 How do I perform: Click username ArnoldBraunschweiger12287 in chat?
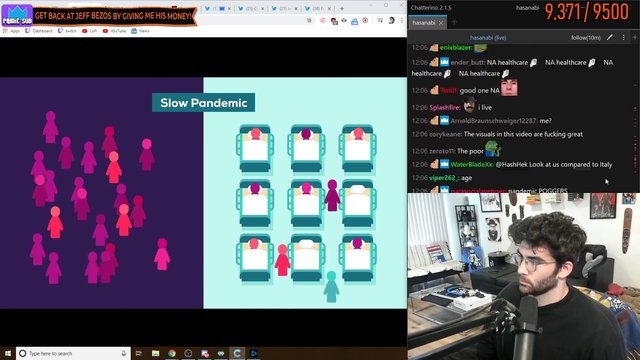[x=494, y=121]
